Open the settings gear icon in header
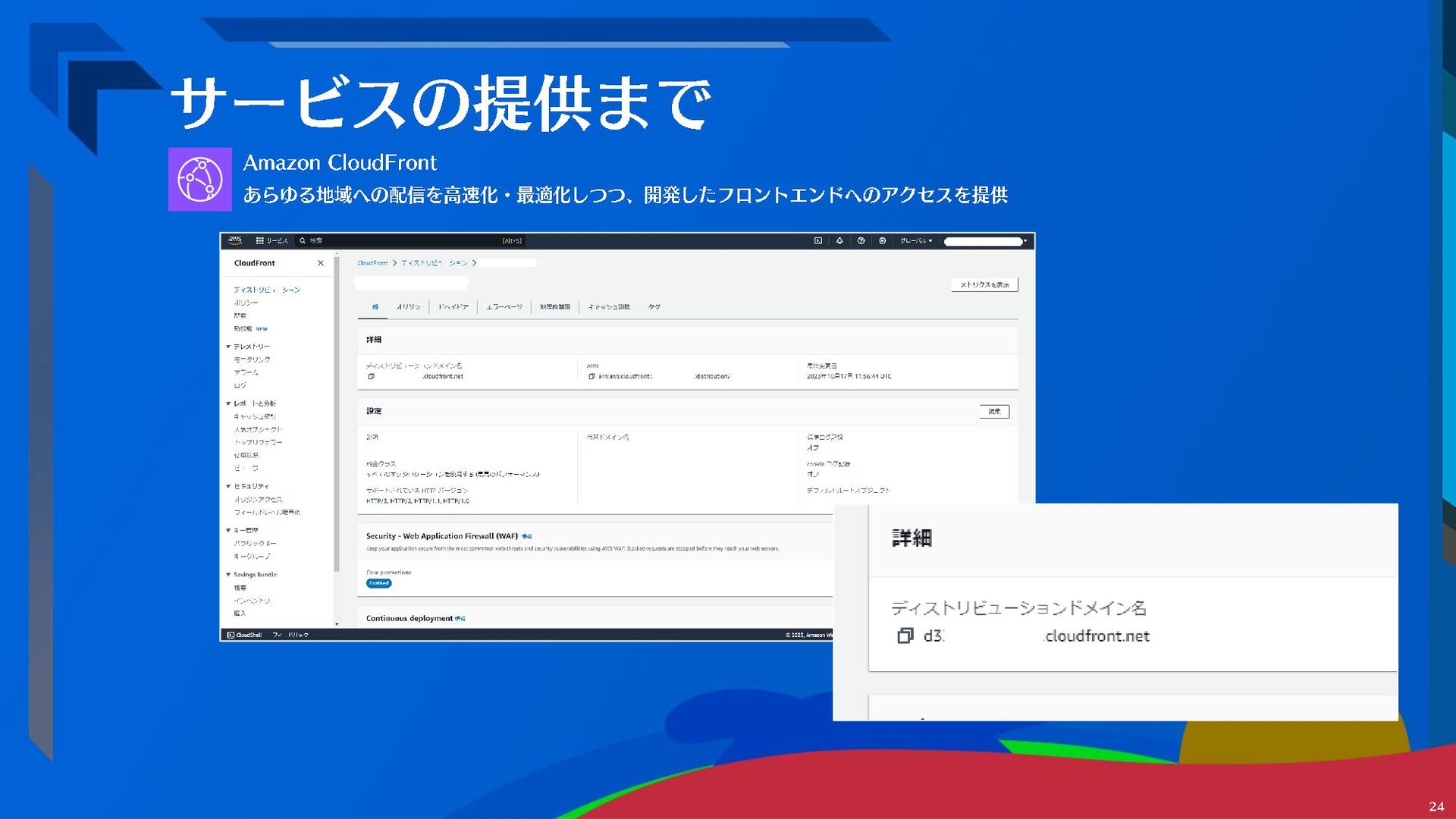The height and width of the screenshot is (819, 1456). click(882, 240)
